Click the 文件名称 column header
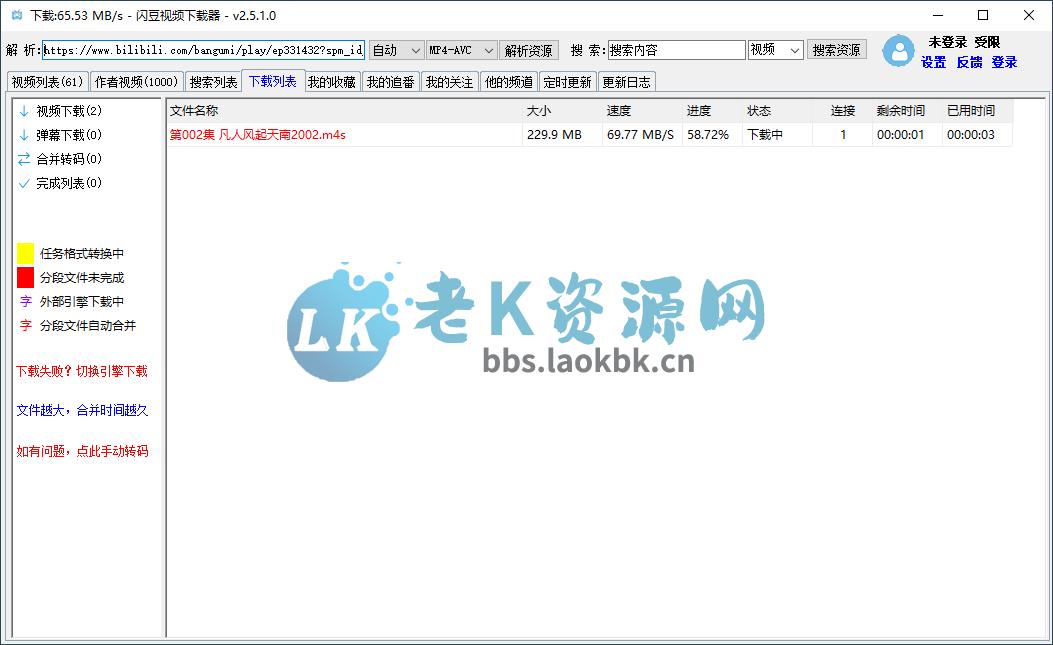 tap(344, 111)
